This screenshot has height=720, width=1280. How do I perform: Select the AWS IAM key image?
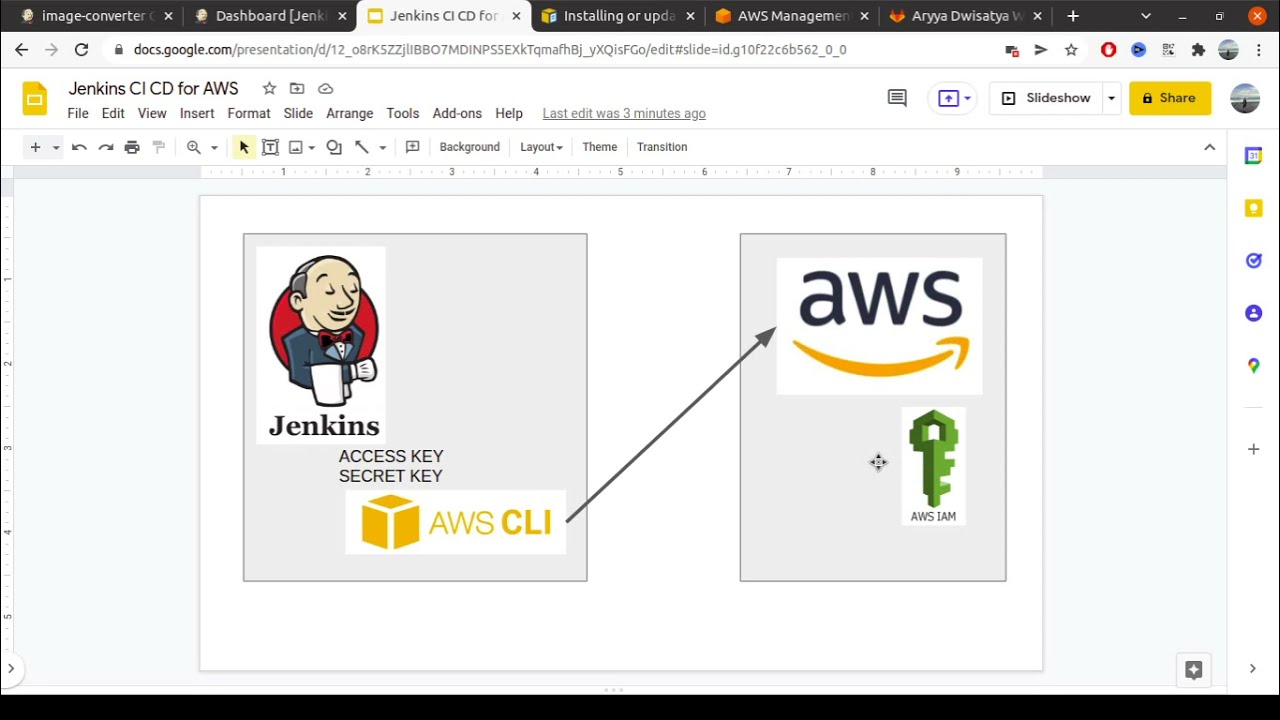(933, 466)
